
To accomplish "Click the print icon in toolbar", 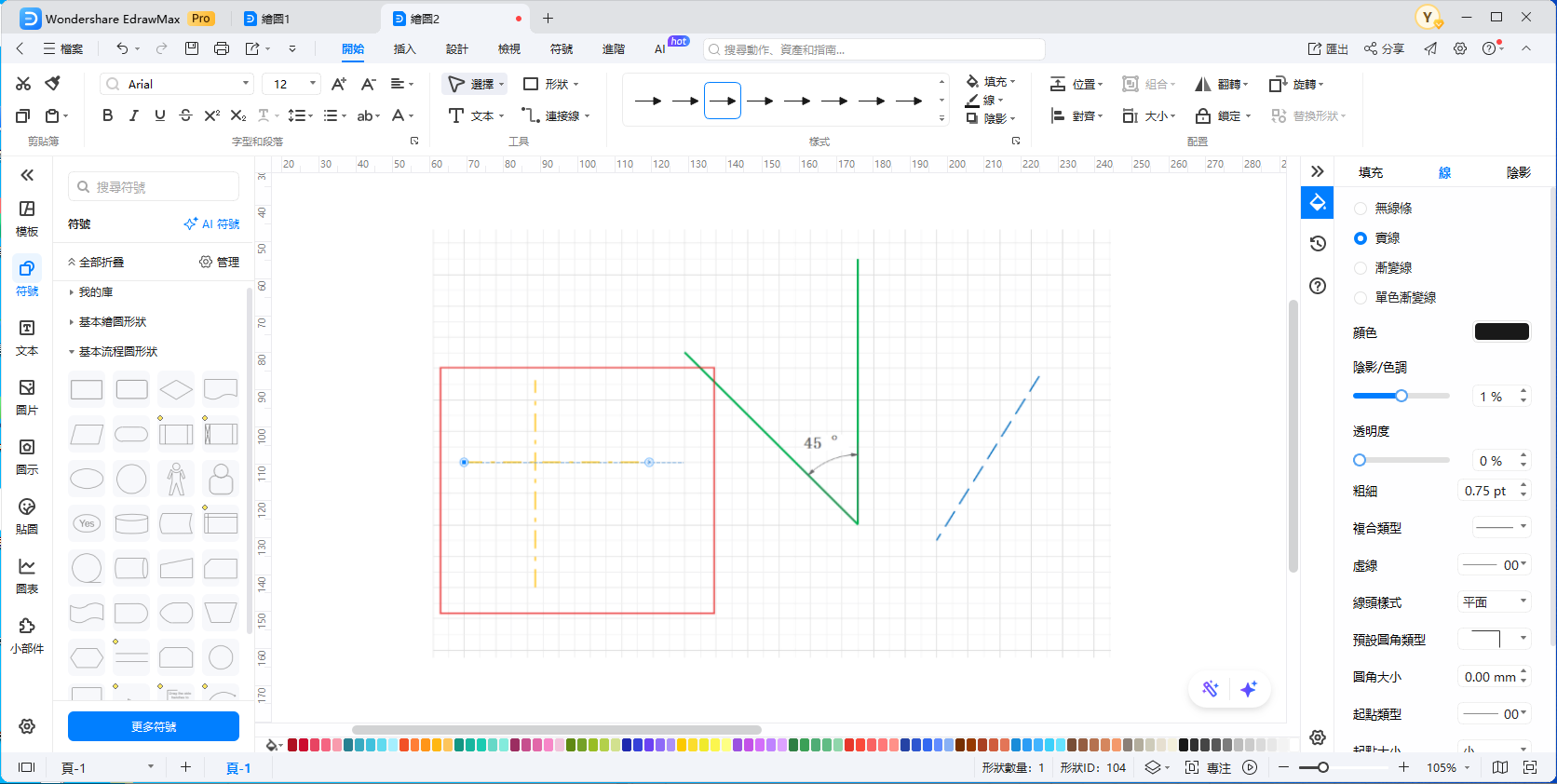I will coord(222,48).
